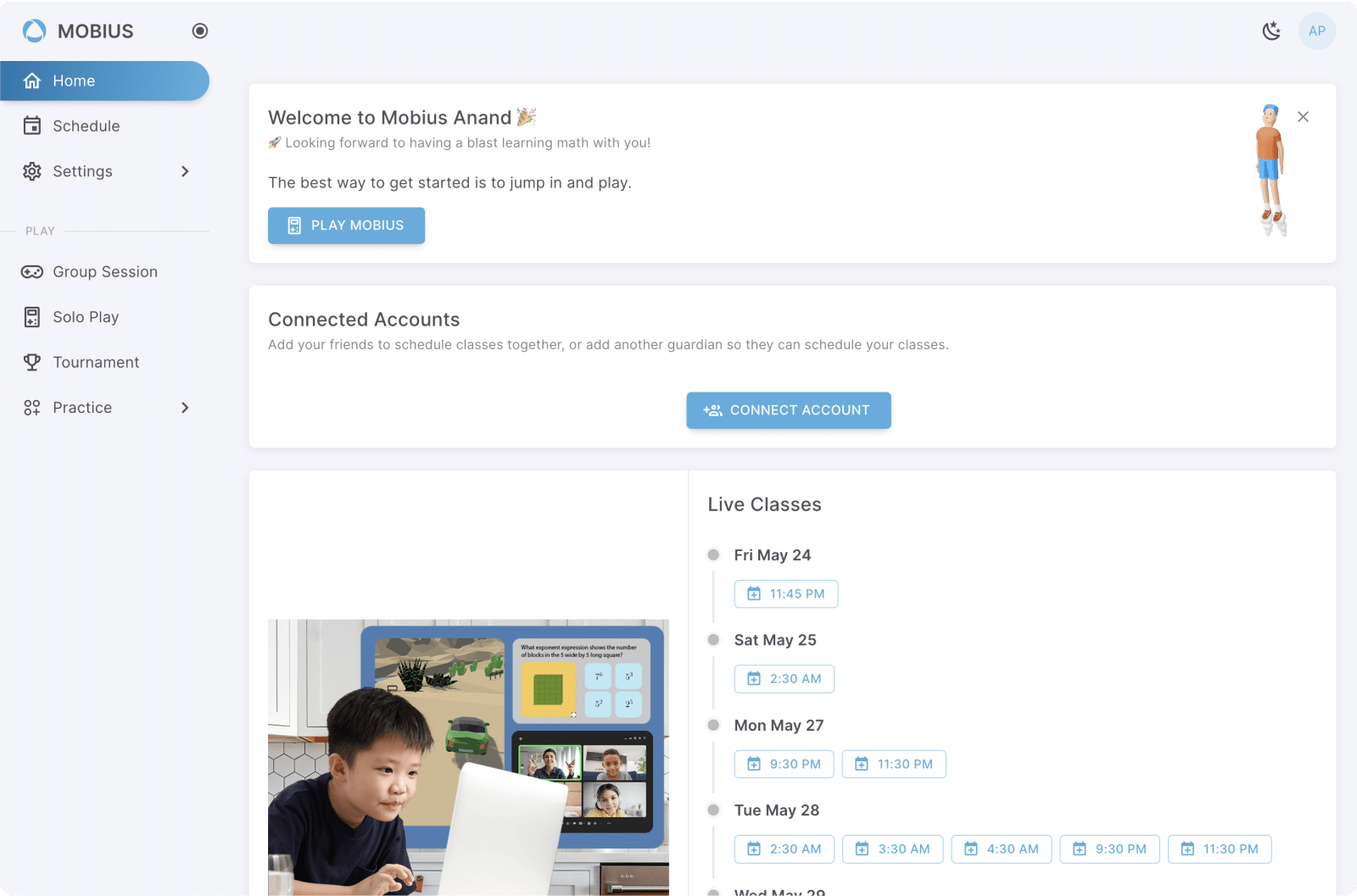This screenshot has height=896, width=1357.
Task: Click the Tournament trophy icon
Action: pos(32,363)
